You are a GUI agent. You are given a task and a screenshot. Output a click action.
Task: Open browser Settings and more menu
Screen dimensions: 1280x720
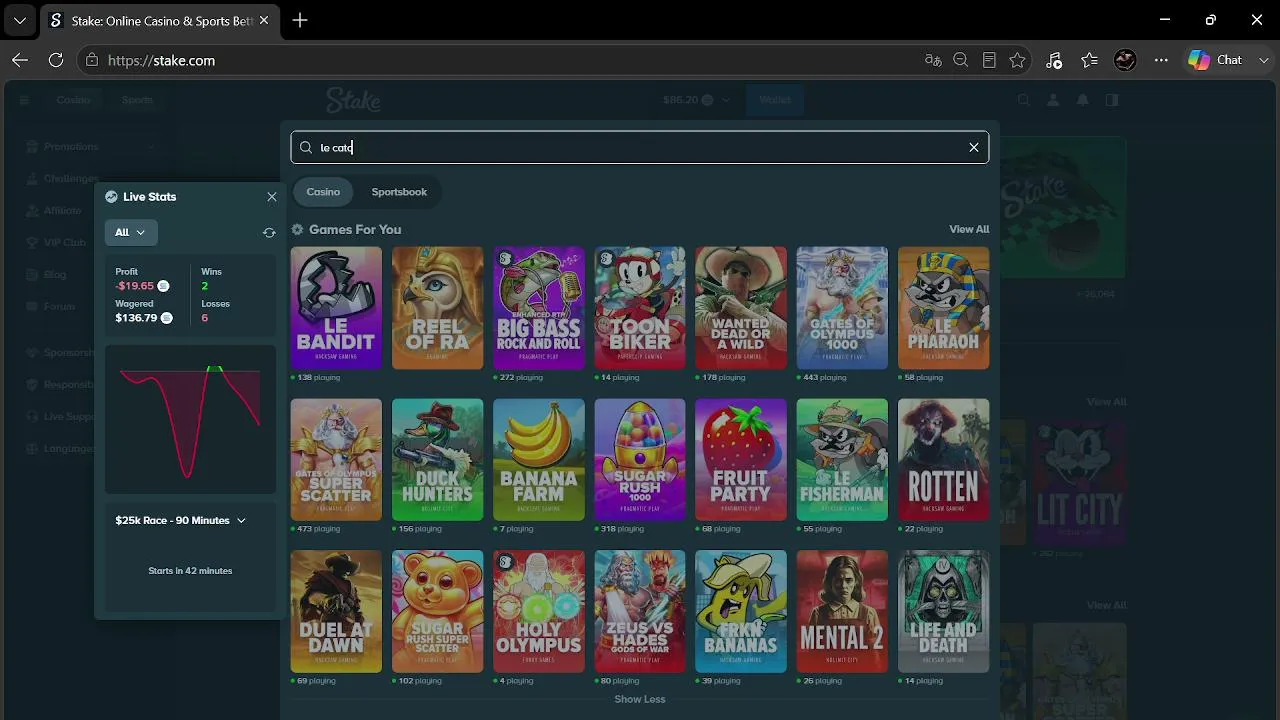point(1161,60)
